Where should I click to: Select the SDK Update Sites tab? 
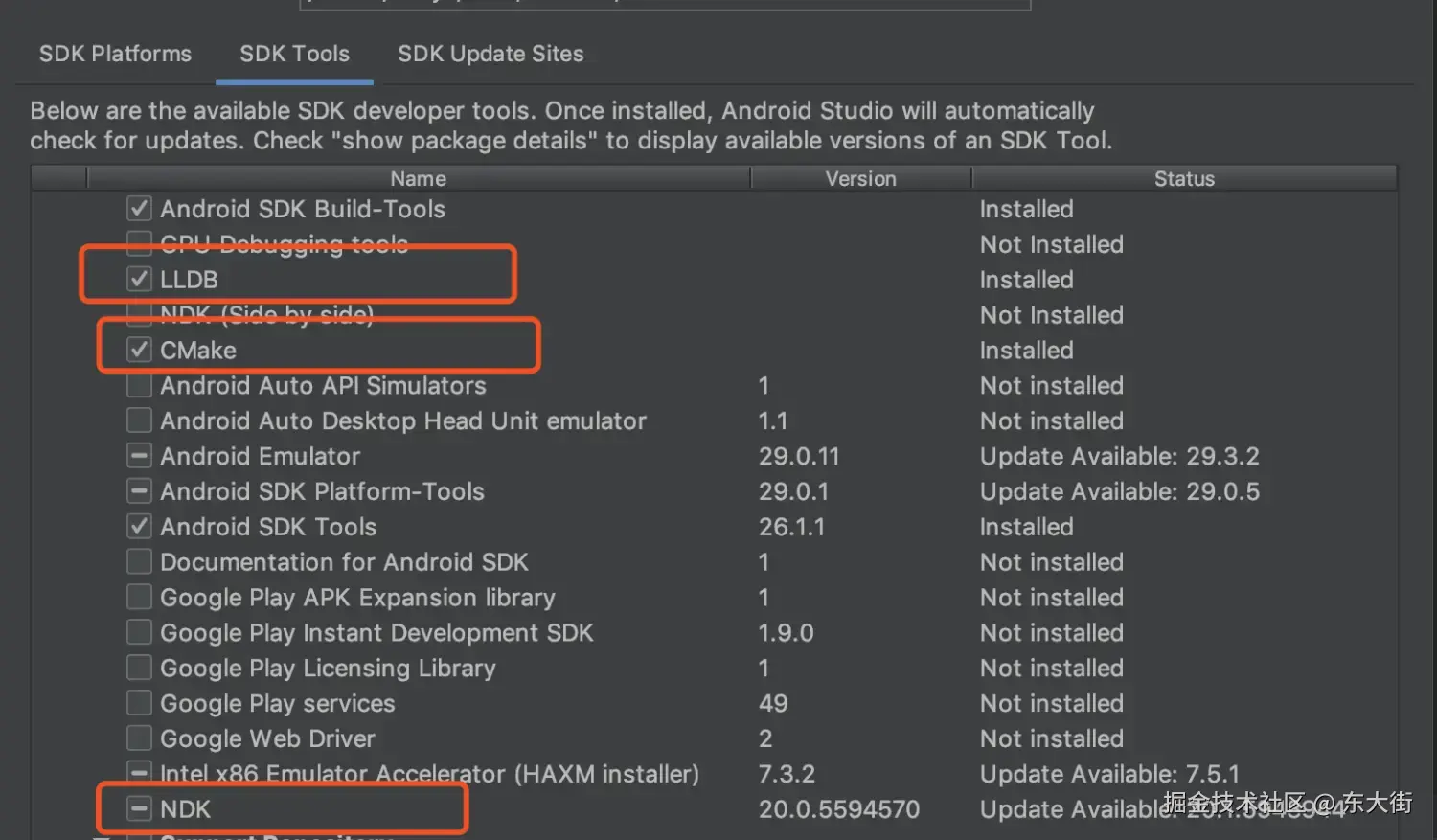[x=490, y=54]
